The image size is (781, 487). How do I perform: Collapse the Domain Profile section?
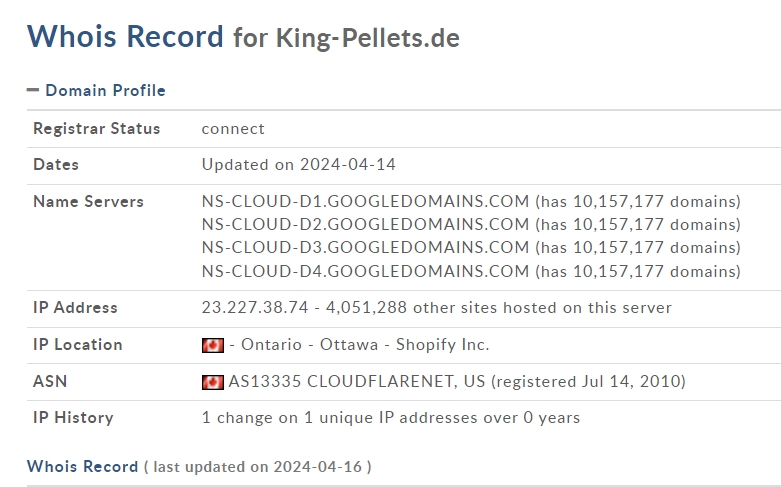click(x=33, y=90)
